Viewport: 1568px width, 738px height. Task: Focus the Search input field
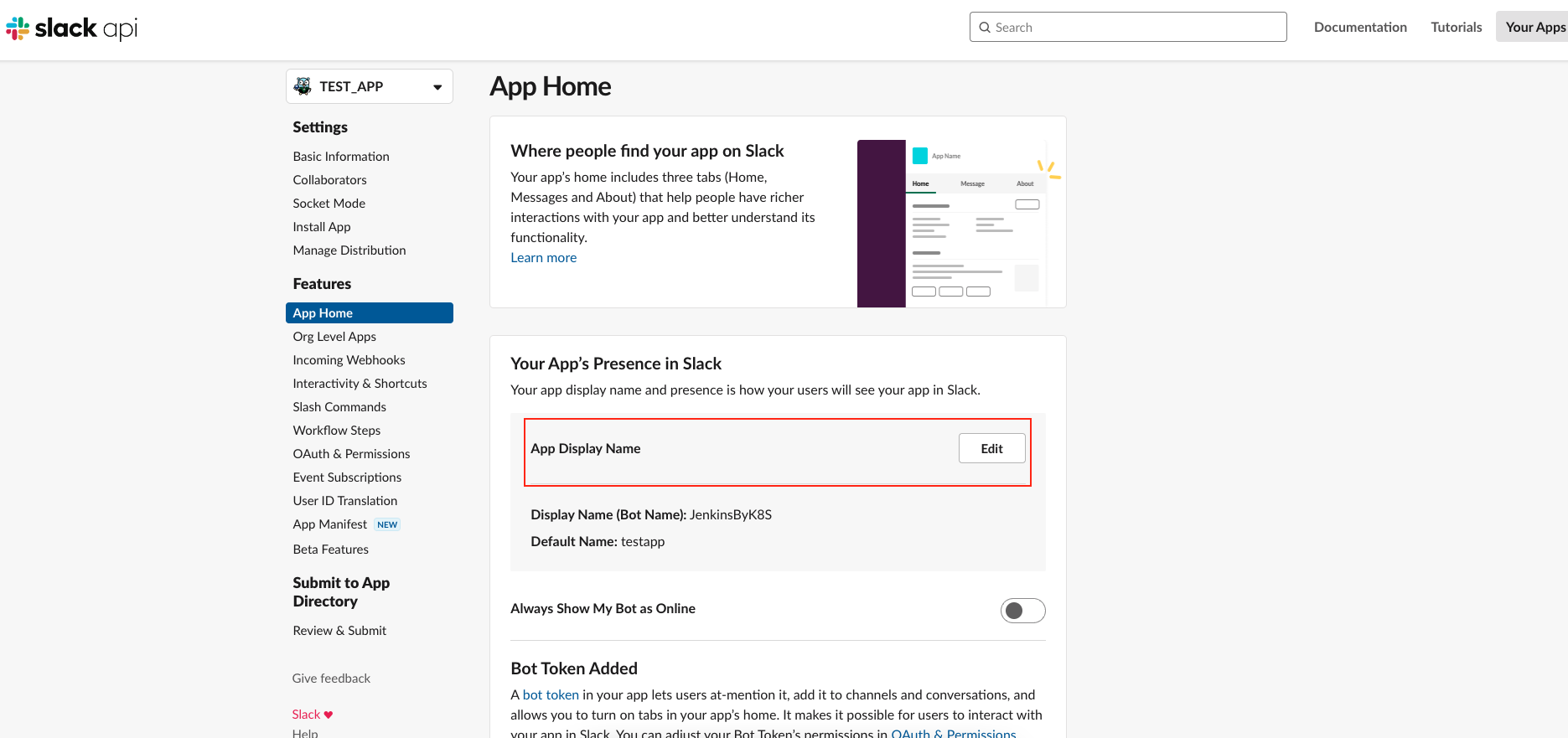(1128, 27)
